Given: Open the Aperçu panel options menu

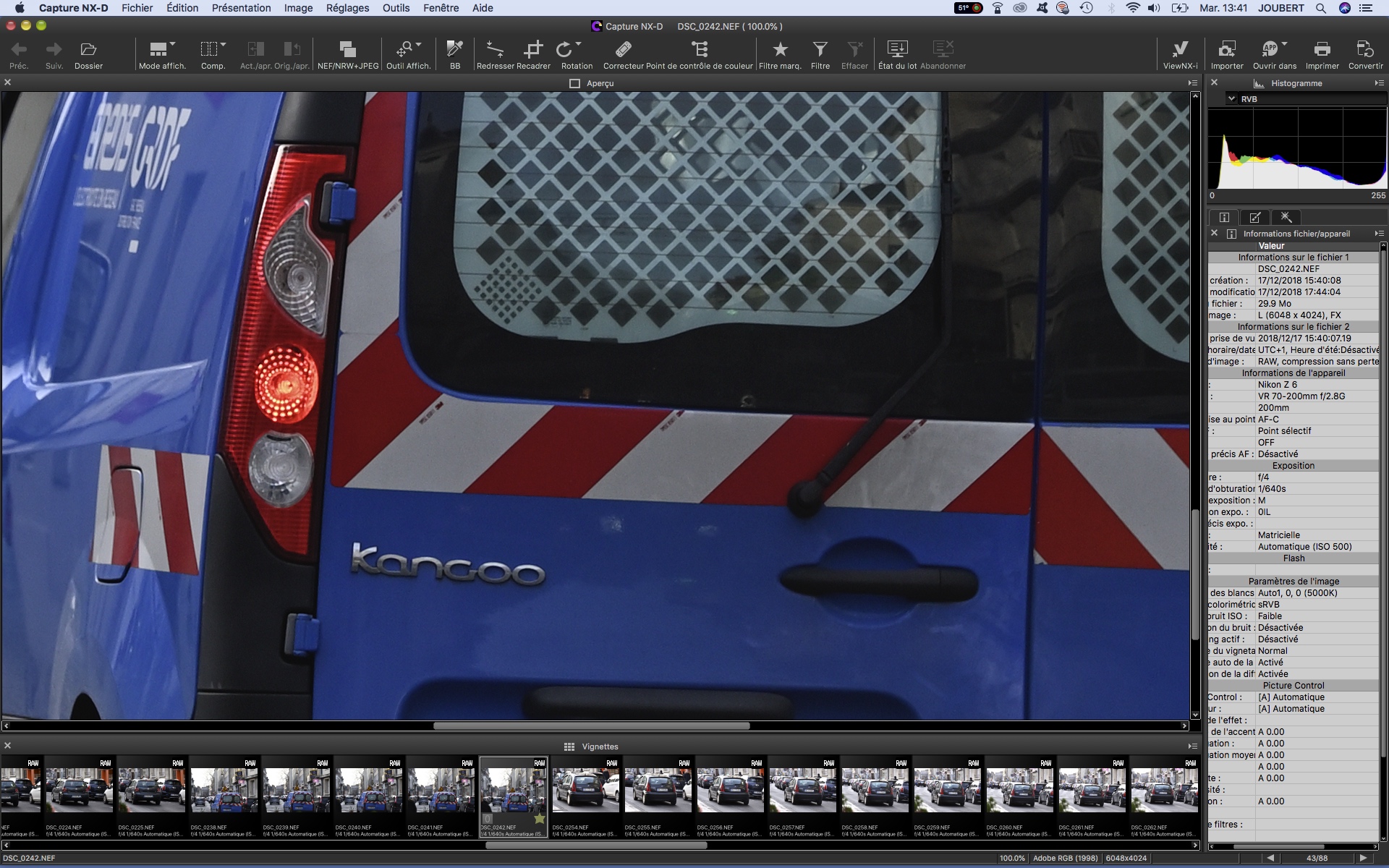Looking at the screenshot, I should pyautogui.click(x=1192, y=83).
